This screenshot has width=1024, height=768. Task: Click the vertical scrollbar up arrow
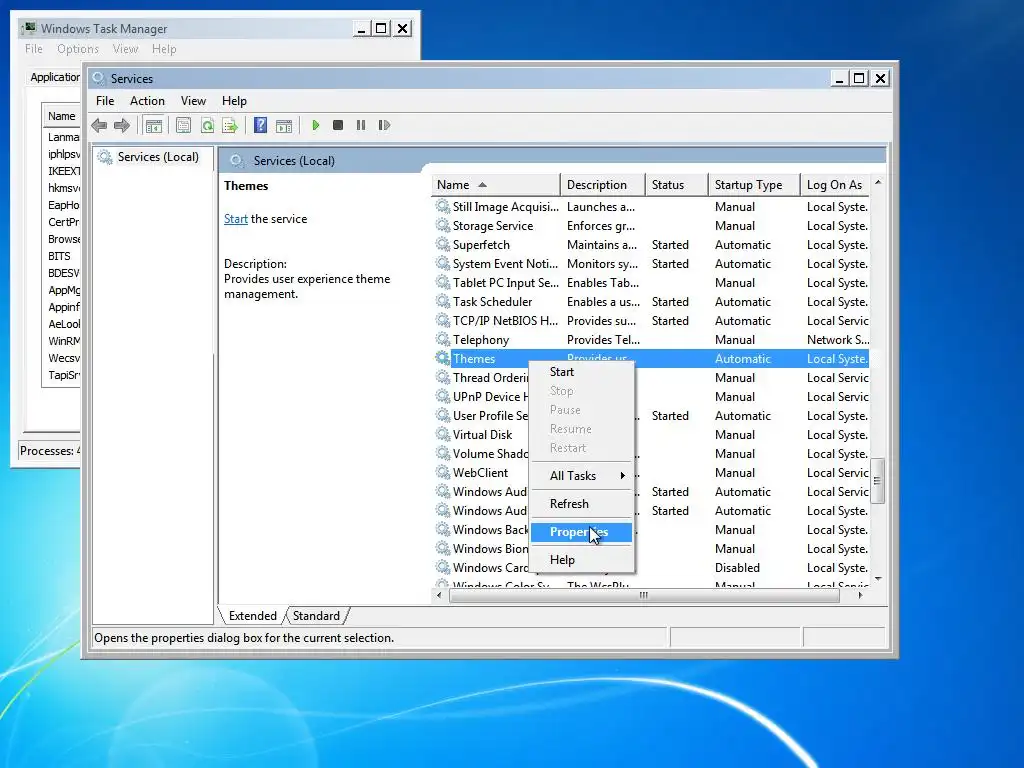click(x=878, y=182)
